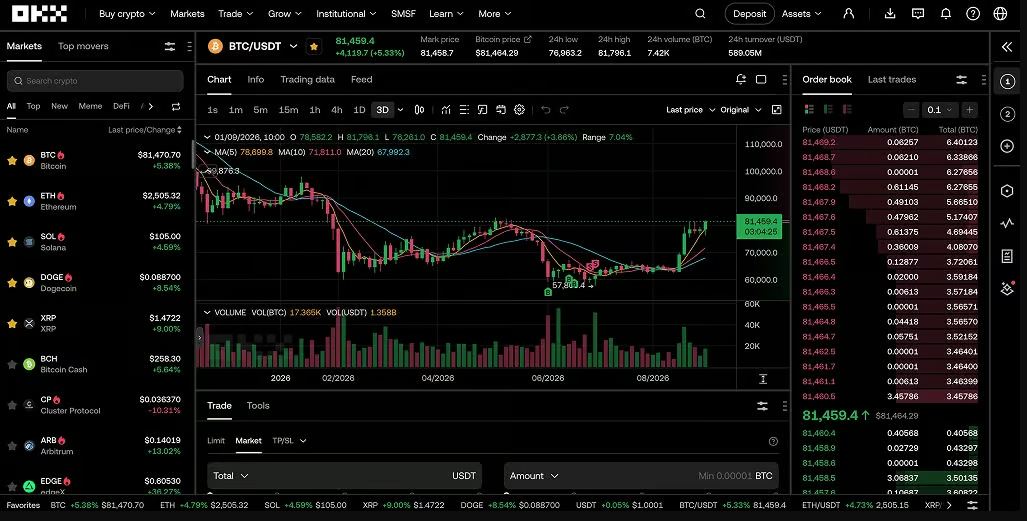The width and height of the screenshot is (1027, 521).
Task: Click the chart redo arrow
Action: (564, 110)
